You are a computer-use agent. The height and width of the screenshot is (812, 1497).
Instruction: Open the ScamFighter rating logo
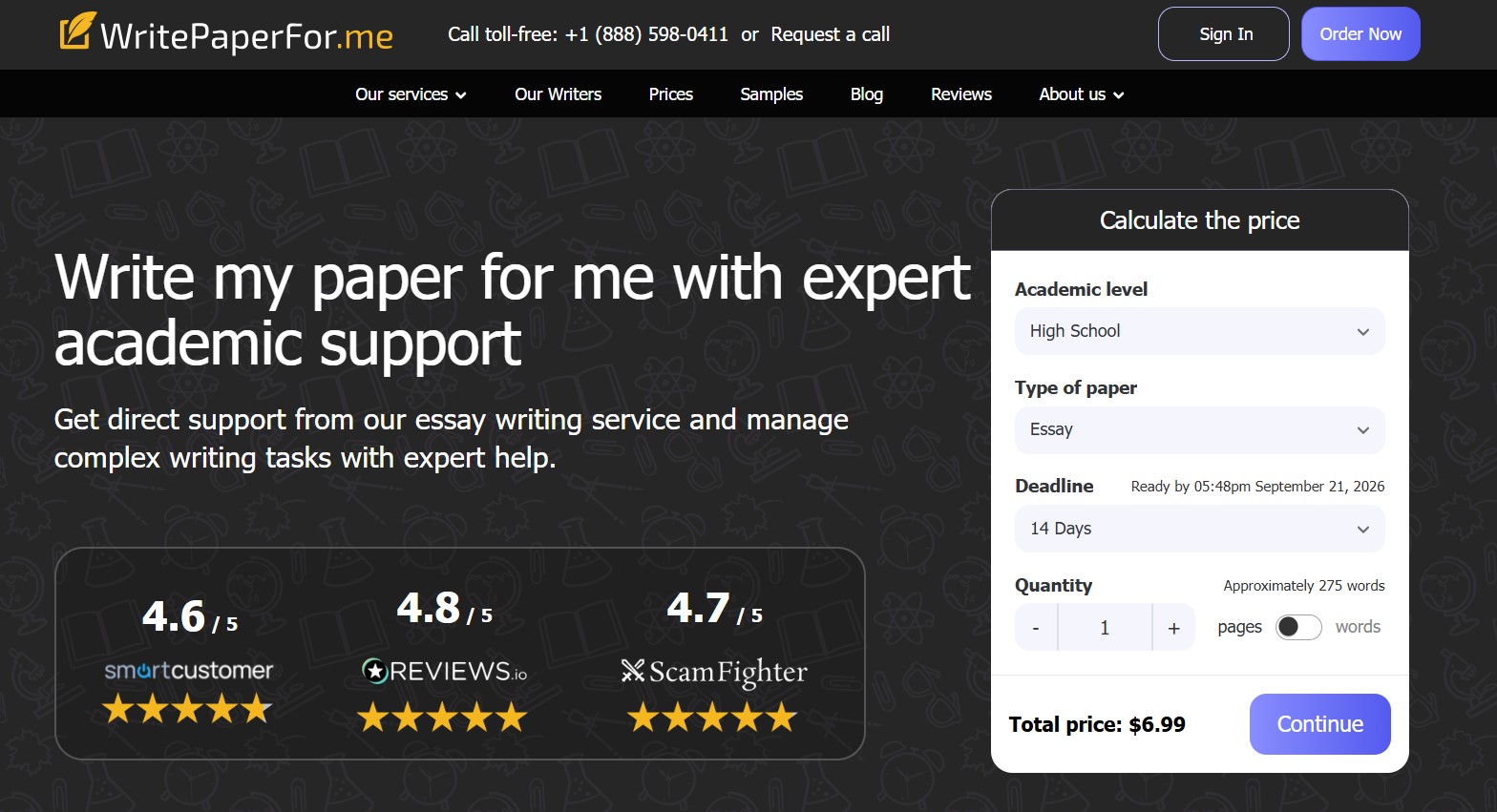(x=714, y=673)
